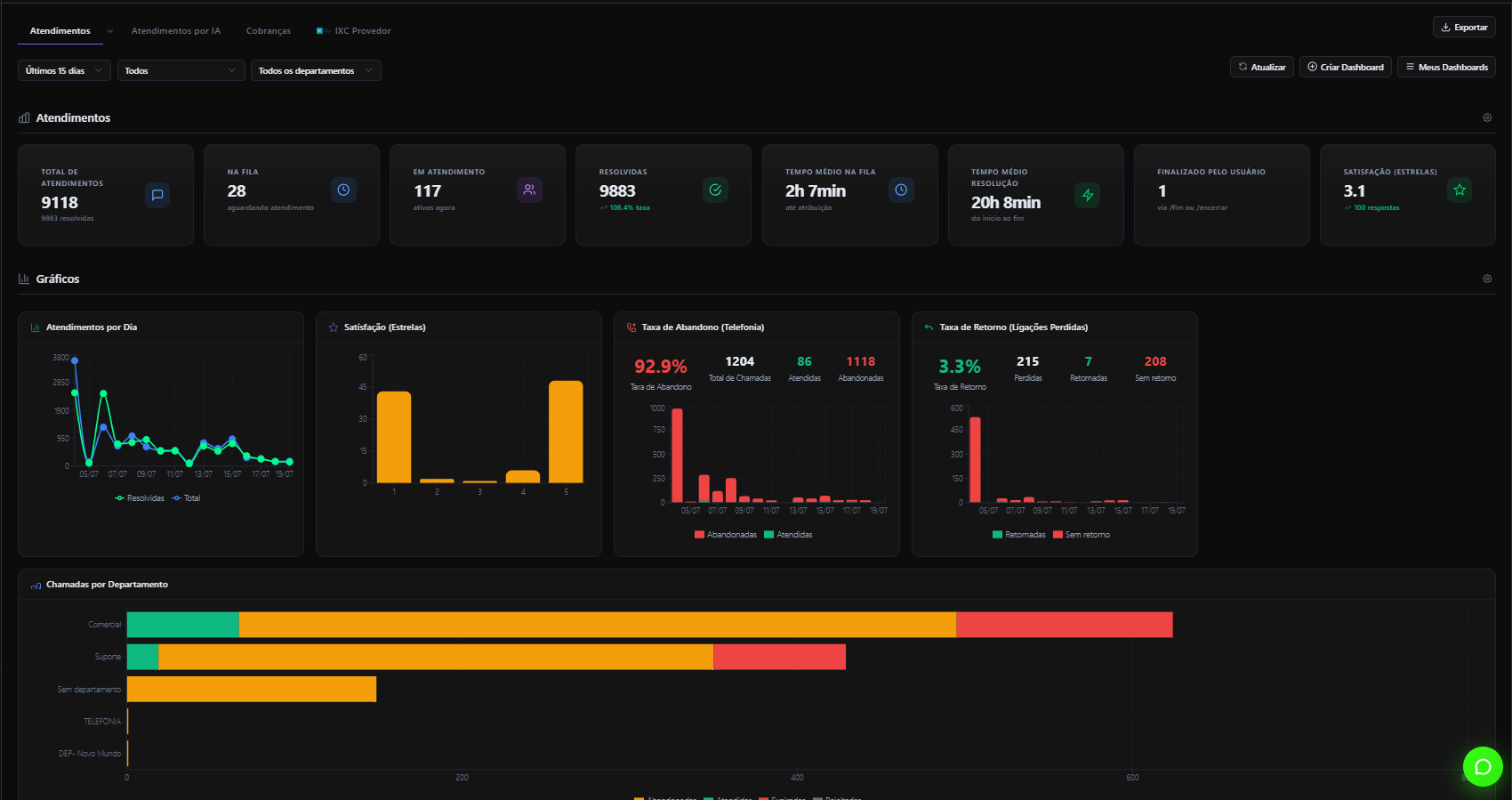This screenshot has height=800, width=1512.
Task: Click the Comercial department label
Action: tap(104, 625)
